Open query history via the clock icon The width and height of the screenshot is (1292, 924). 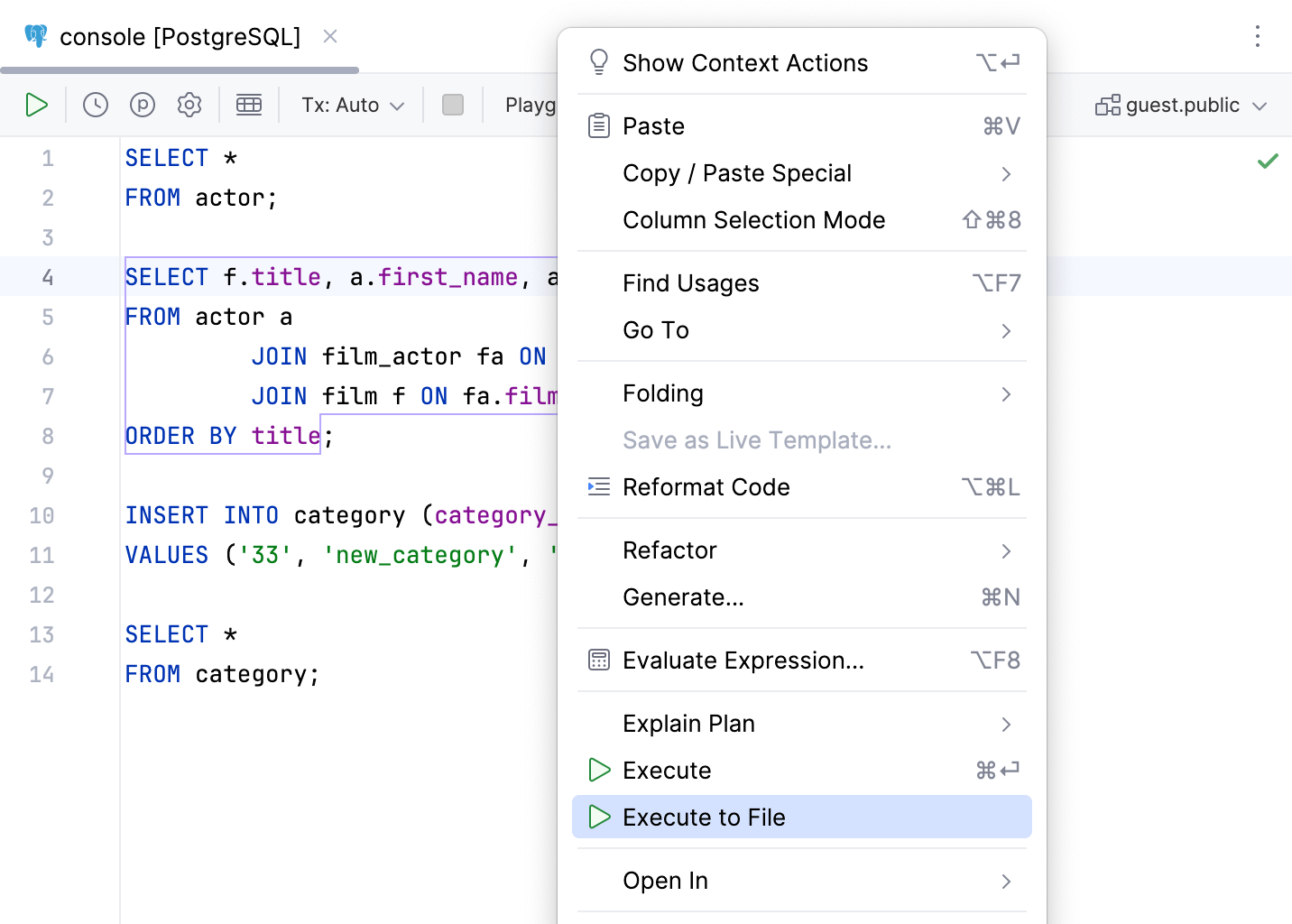pyautogui.click(x=96, y=105)
